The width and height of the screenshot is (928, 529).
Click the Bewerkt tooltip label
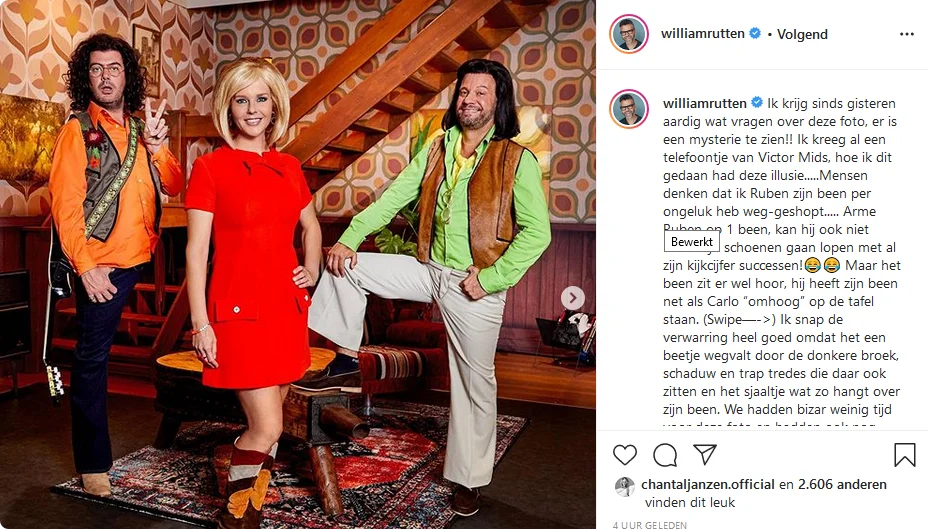click(692, 241)
